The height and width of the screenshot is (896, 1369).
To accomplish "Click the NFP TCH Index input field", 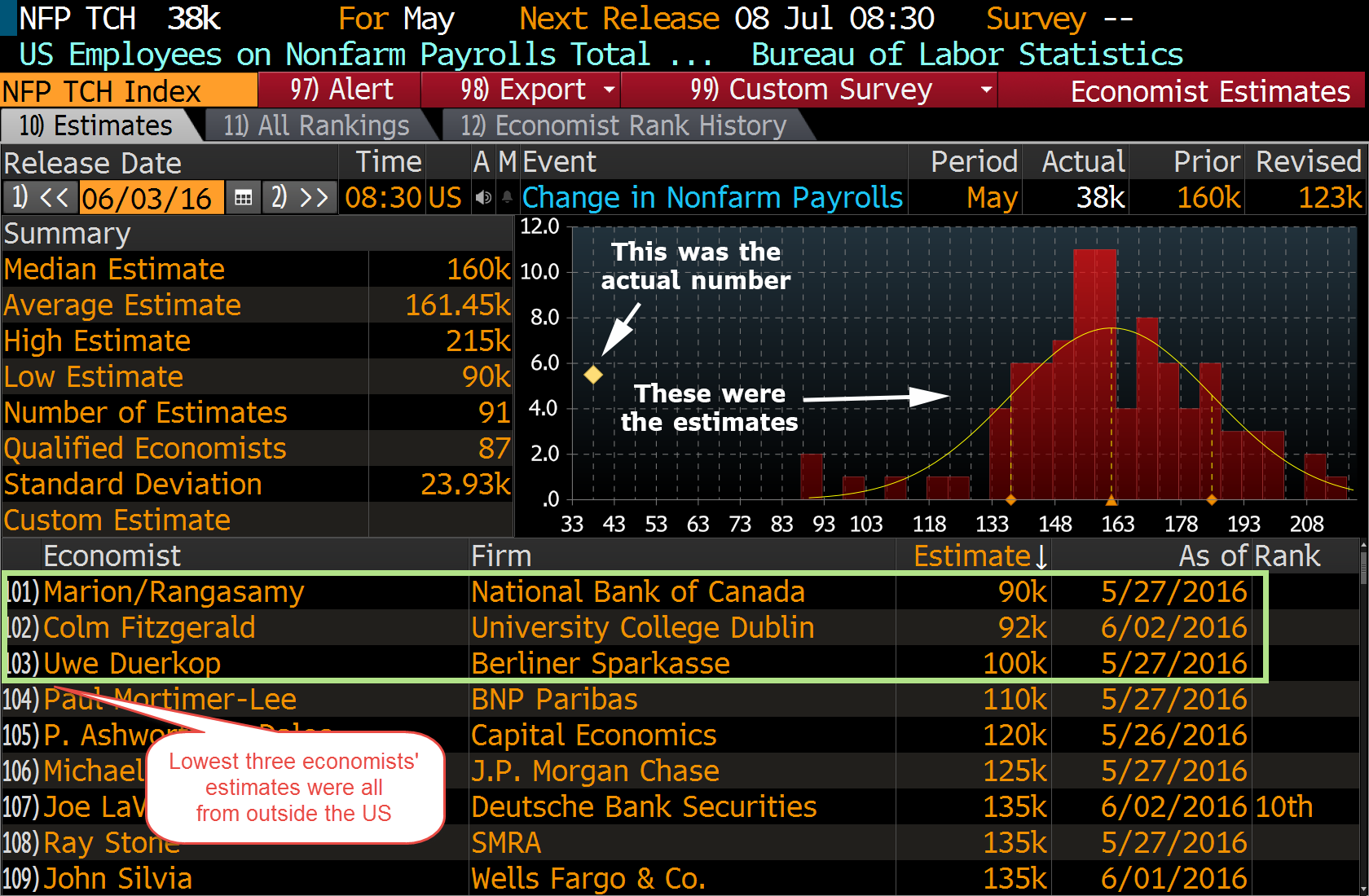I will pyautogui.click(x=129, y=90).
